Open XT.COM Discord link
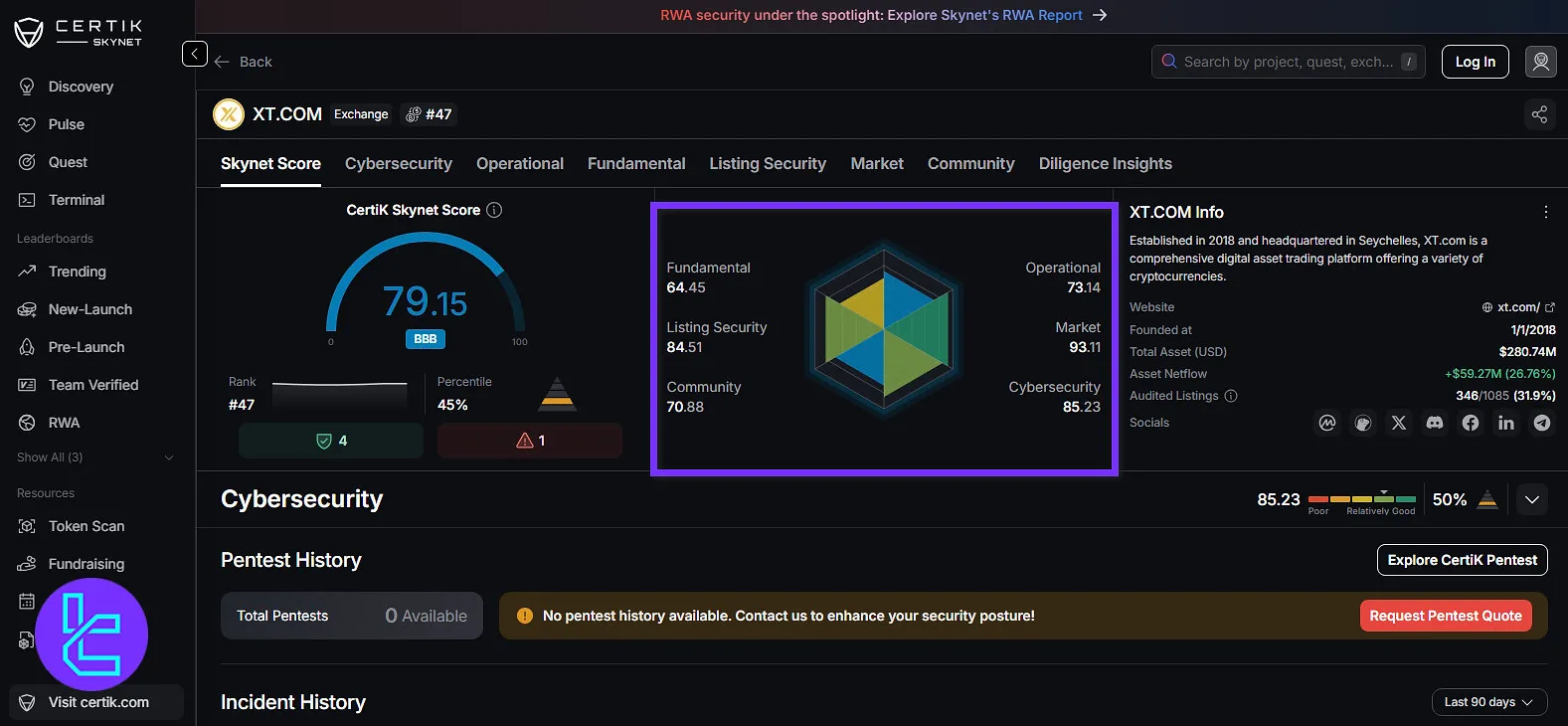Viewport: 1568px width, 726px height. pyautogui.click(x=1435, y=423)
